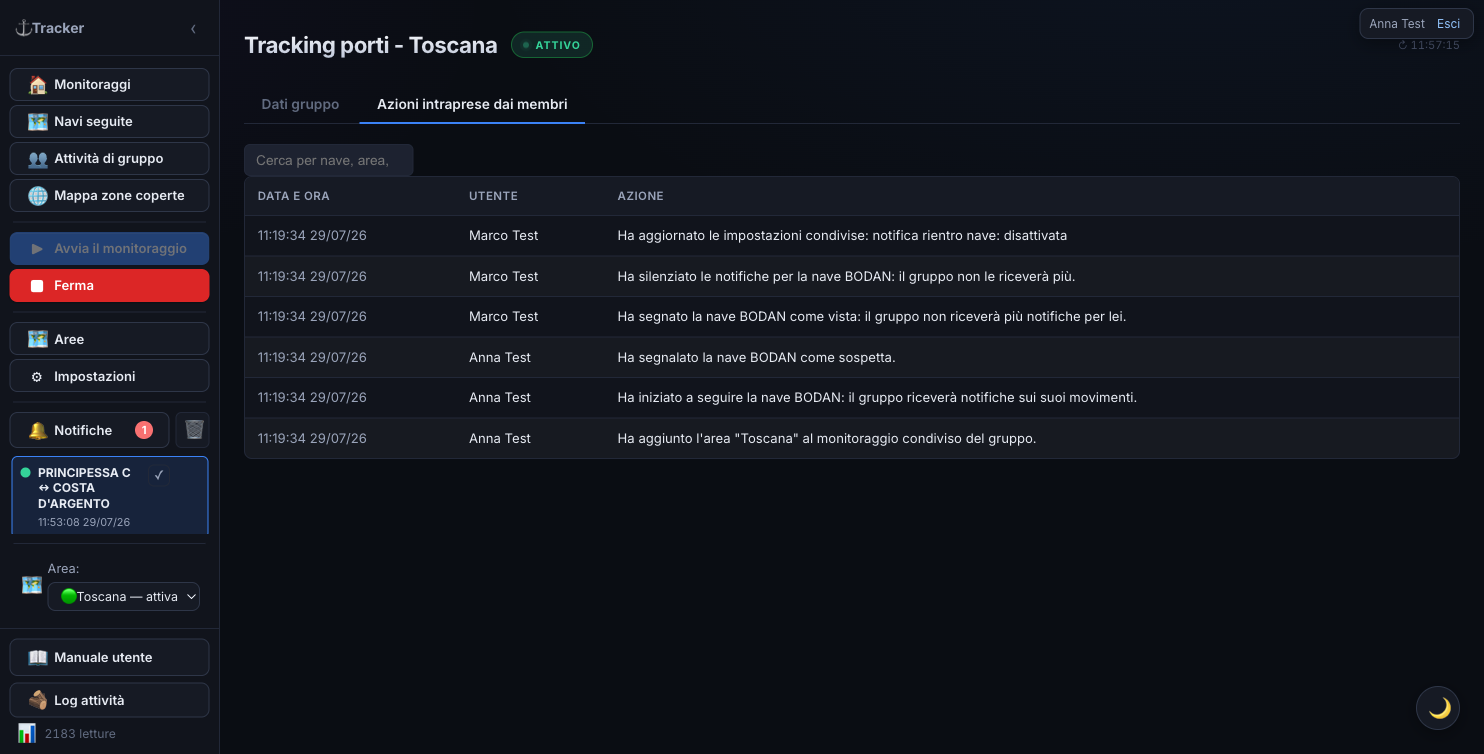This screenshot has width=1484, height=754.
Task: Click the anchor Tracker logo
Action: pos(50,28)
